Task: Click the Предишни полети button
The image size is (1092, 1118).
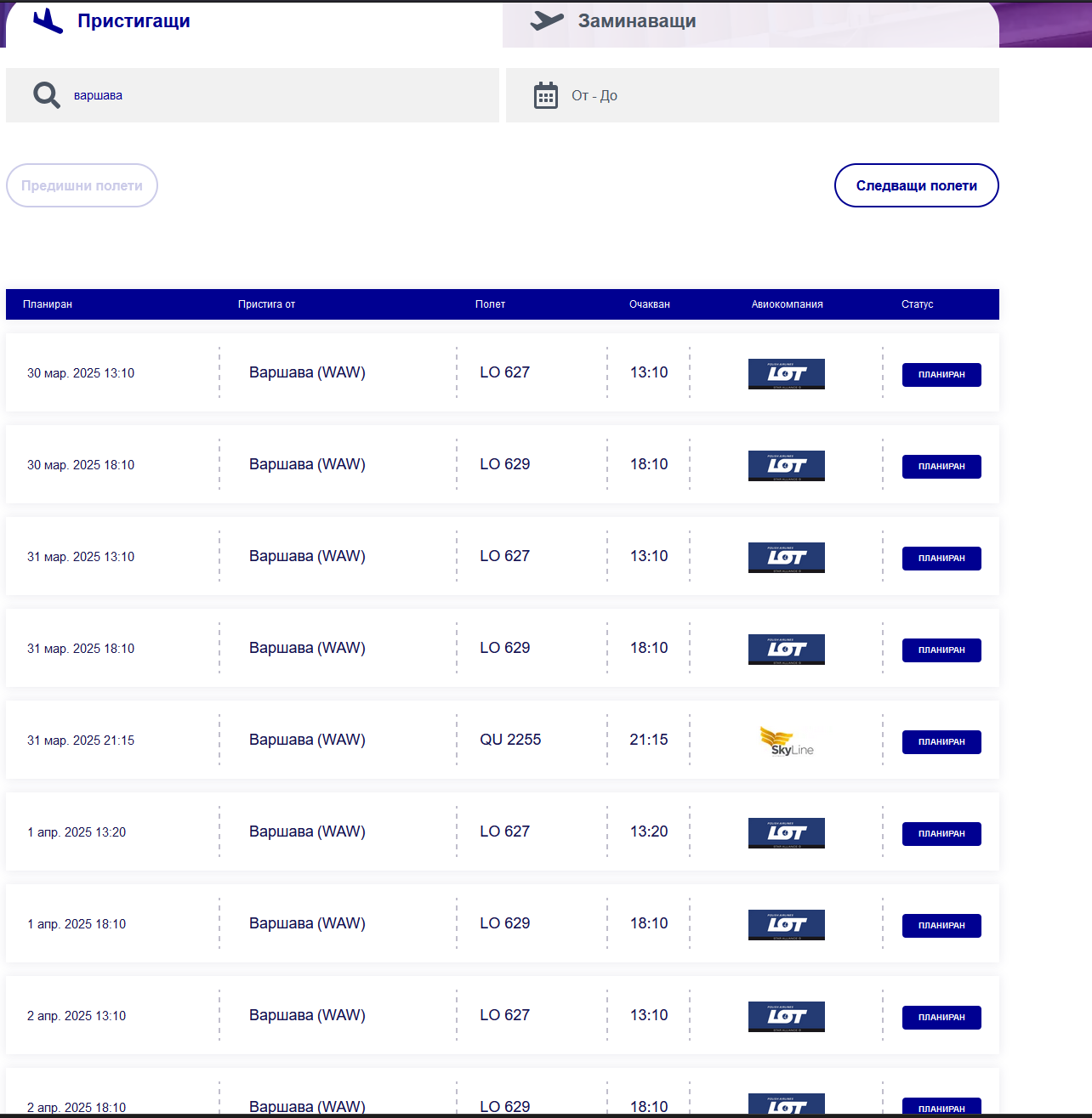Action: click(x=82, y=185)
